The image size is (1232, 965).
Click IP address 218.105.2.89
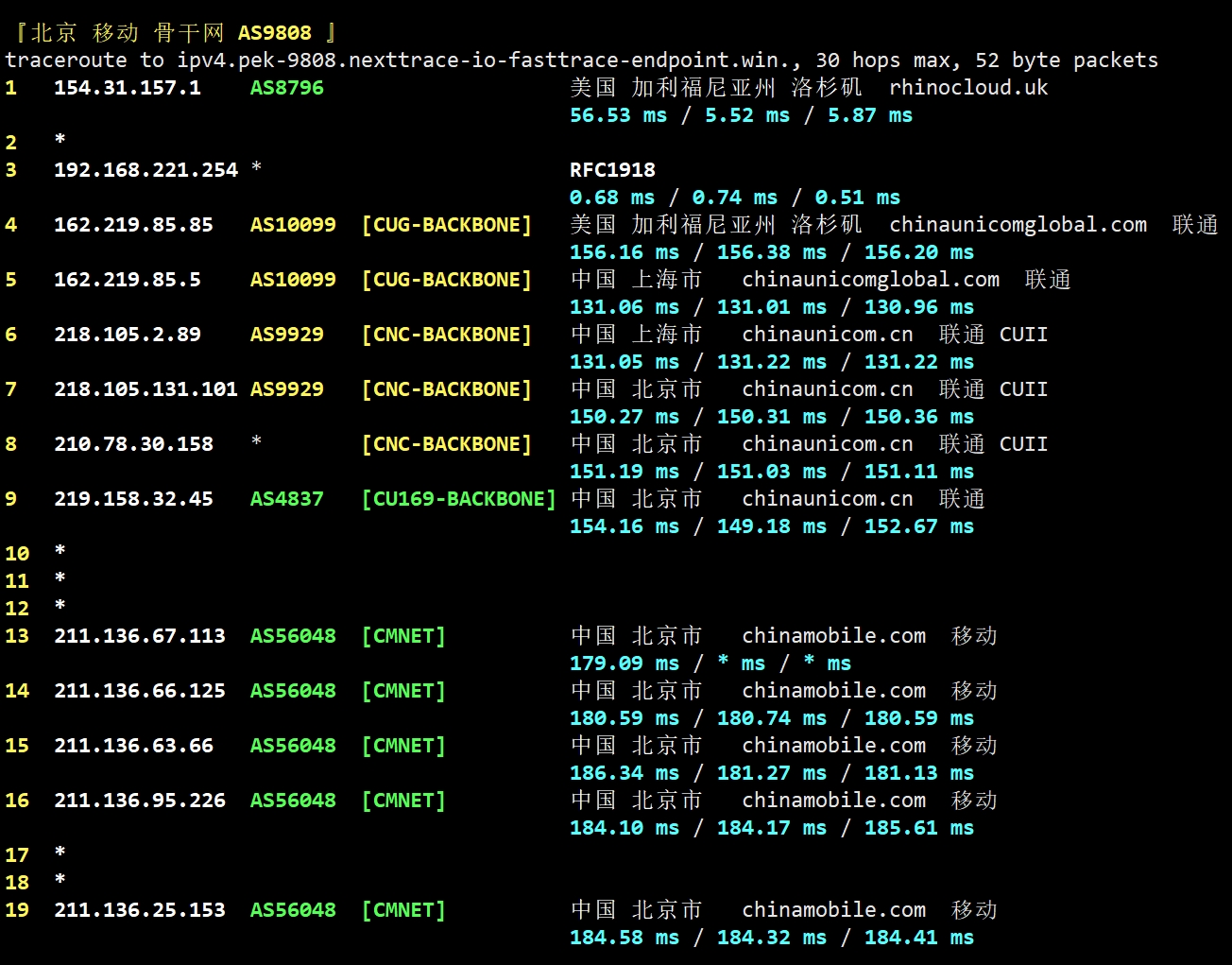click(x=127, y=335)
